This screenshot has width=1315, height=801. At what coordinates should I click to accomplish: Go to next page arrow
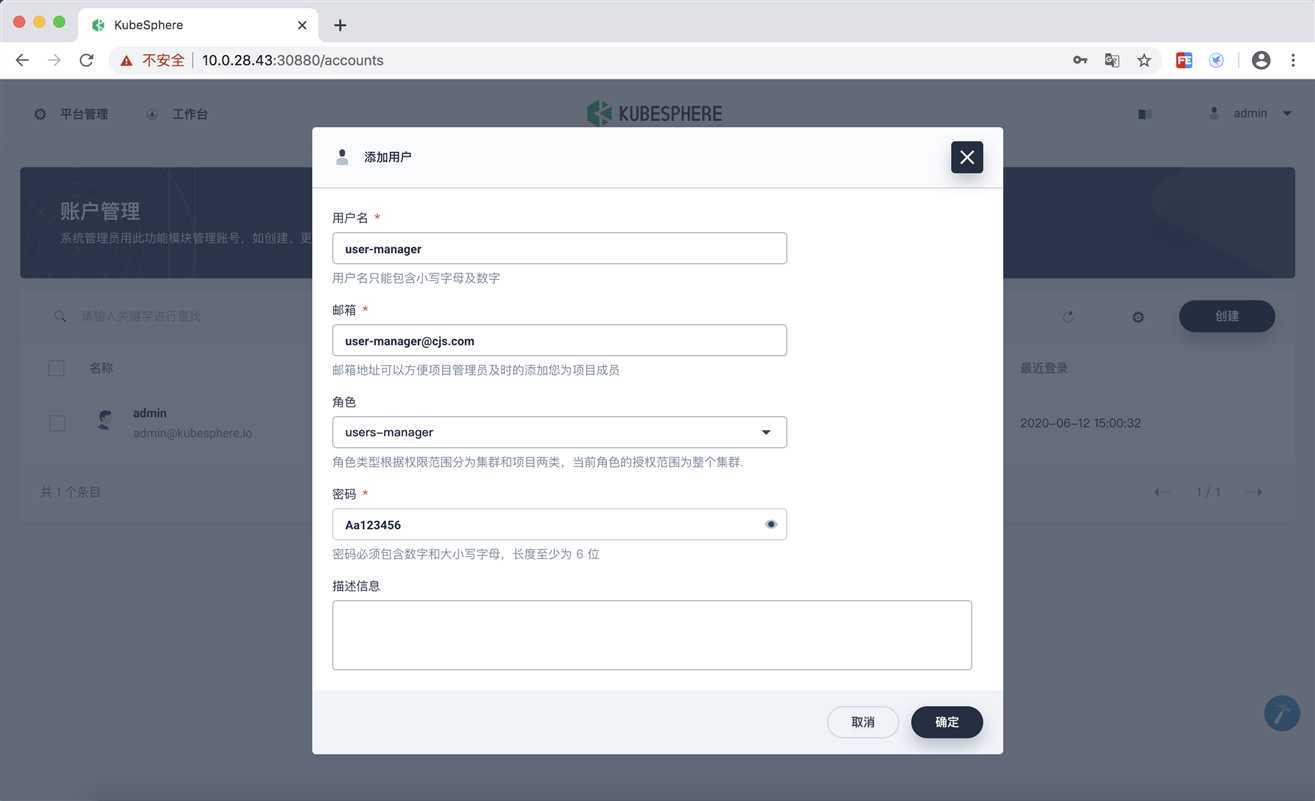(x=1256, y=492)
